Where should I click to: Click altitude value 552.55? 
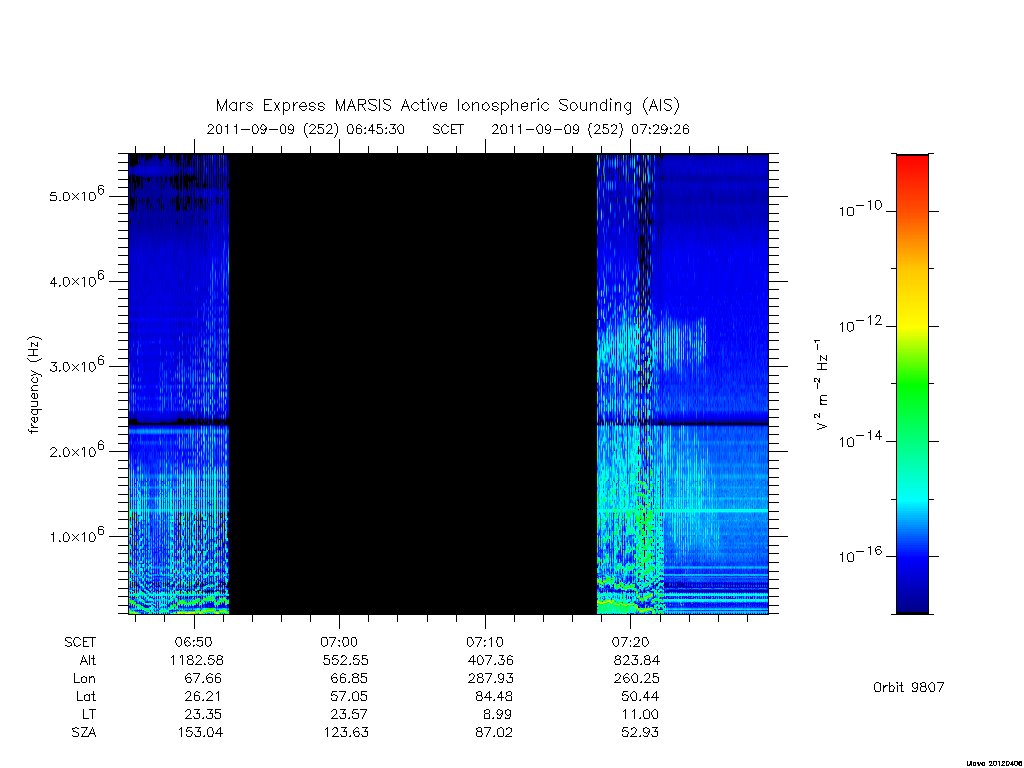[345, 660]
